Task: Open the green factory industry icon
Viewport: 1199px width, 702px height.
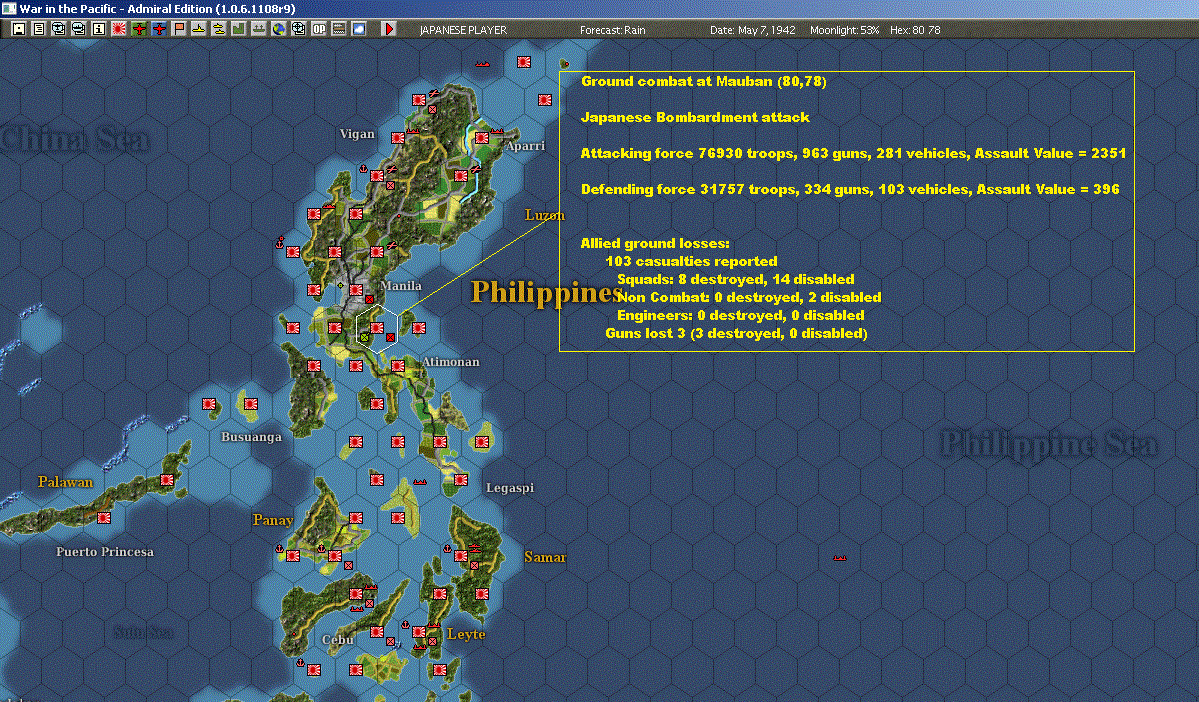Action: pos(239,29)
